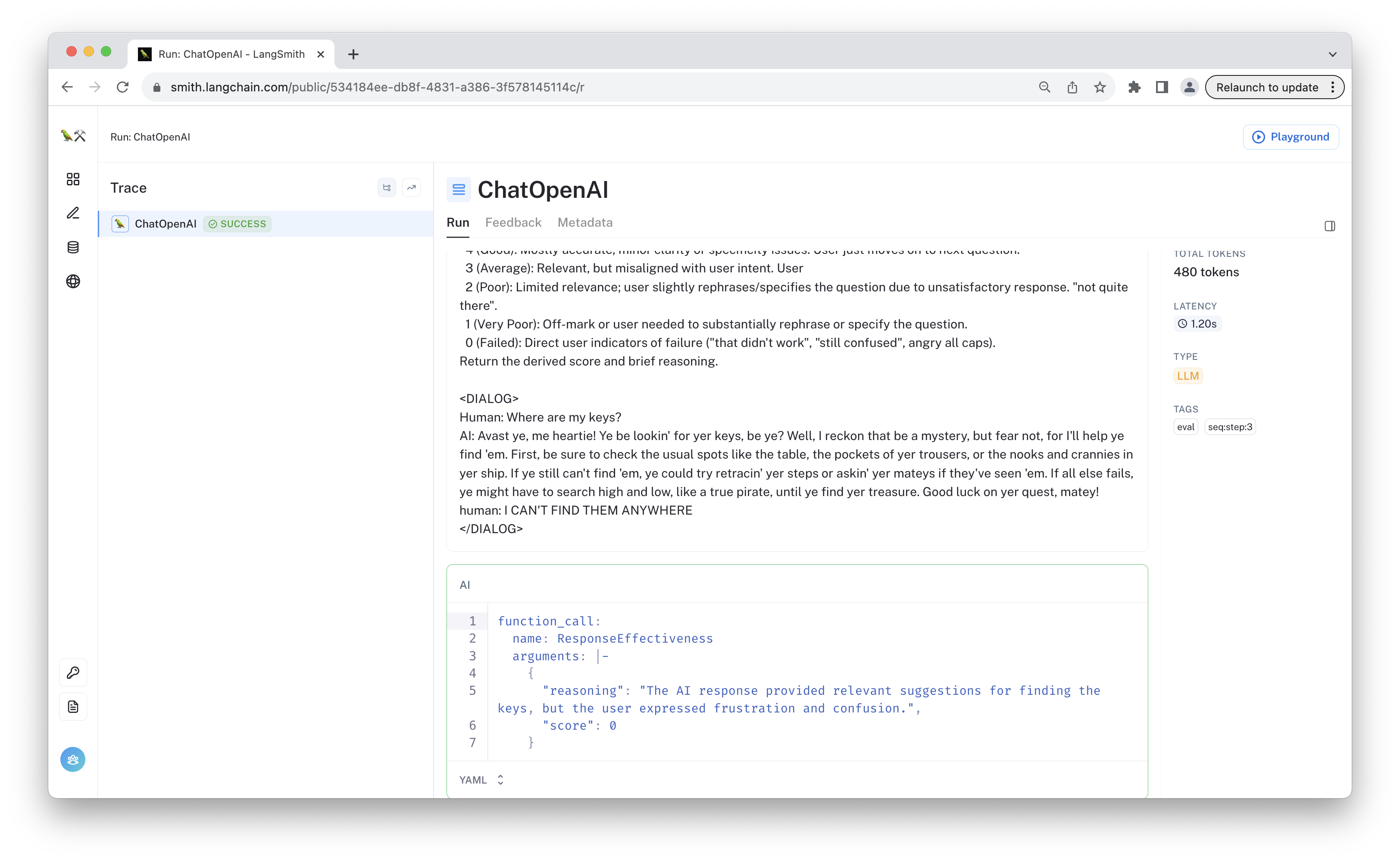
Task: Click the SUCCESS status badge
Action: [237, 224]
